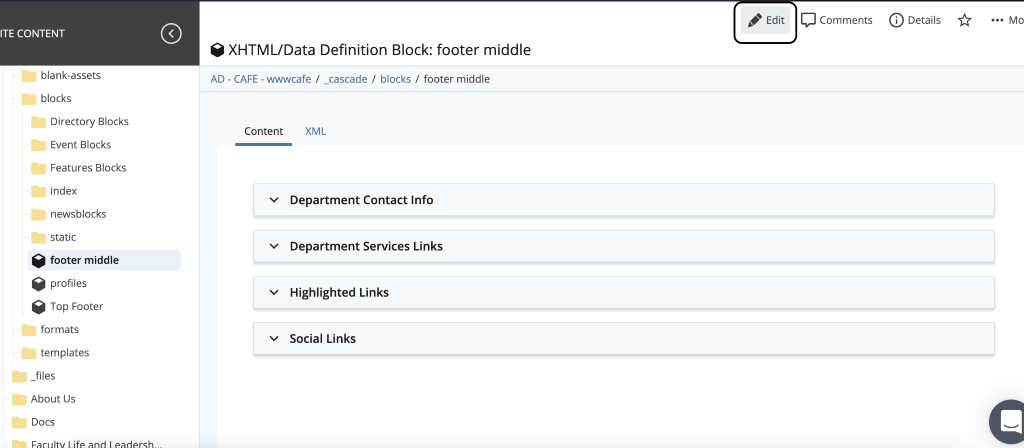This screenshot has height=448, width=1024.
Task: Open the Docs folder
Action: (x=42, y=422)
